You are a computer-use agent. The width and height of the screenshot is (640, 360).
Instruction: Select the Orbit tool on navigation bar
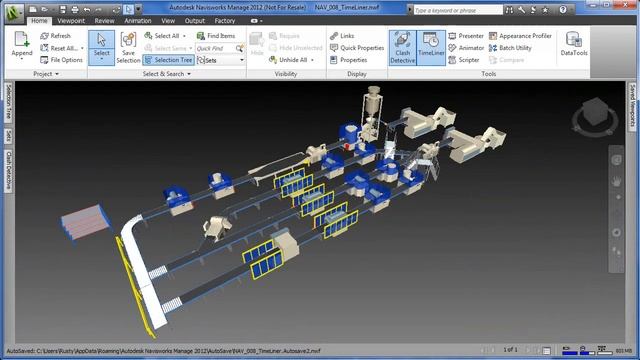616,233
